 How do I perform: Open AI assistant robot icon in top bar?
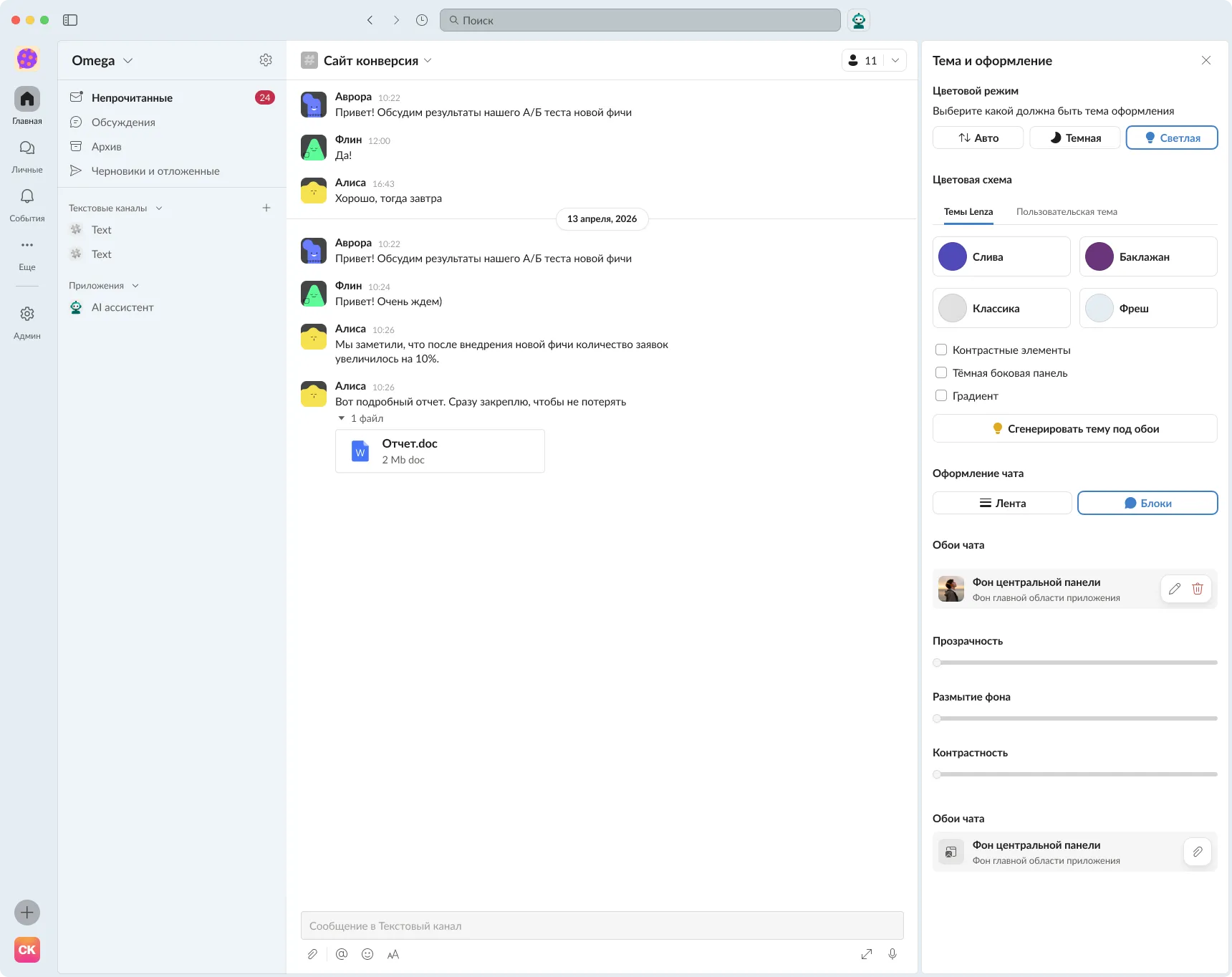coord(859,20)
